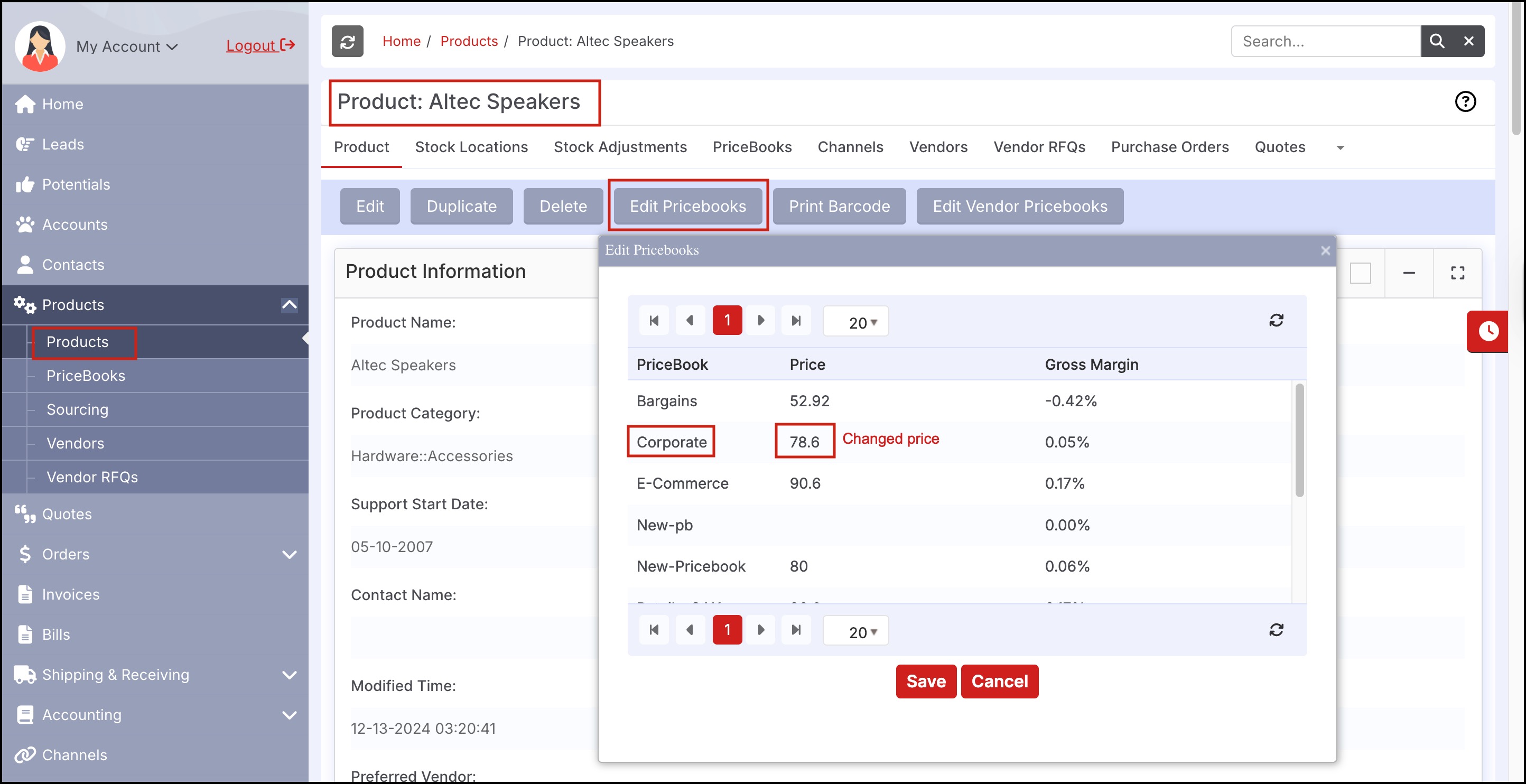Expand the Shipping & Receiving section
1526x784 pixels.
coord(289,675)
